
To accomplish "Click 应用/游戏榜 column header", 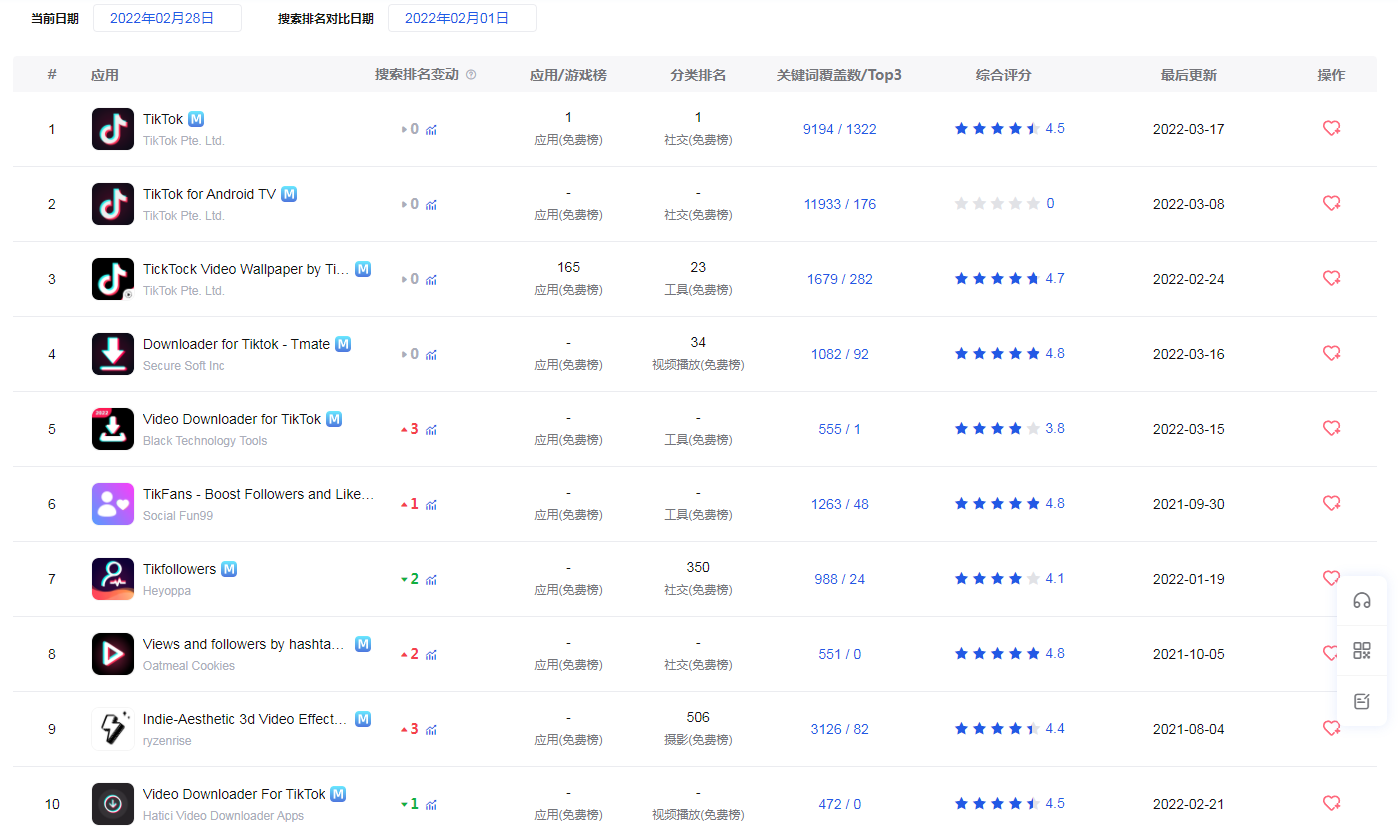I will pos(568,75).
